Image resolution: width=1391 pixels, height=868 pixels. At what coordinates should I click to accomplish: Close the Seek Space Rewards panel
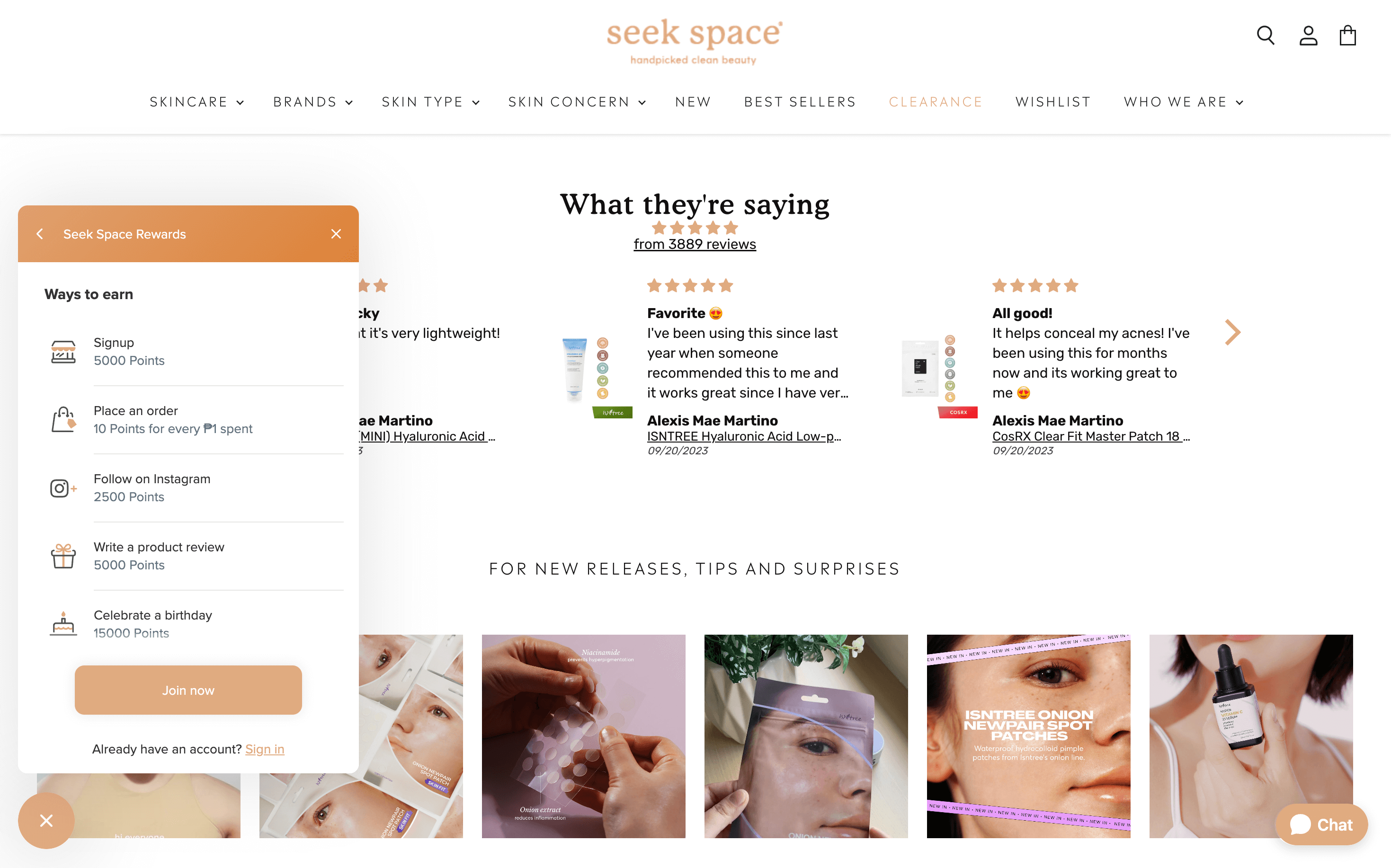click(x=337, y=234)
